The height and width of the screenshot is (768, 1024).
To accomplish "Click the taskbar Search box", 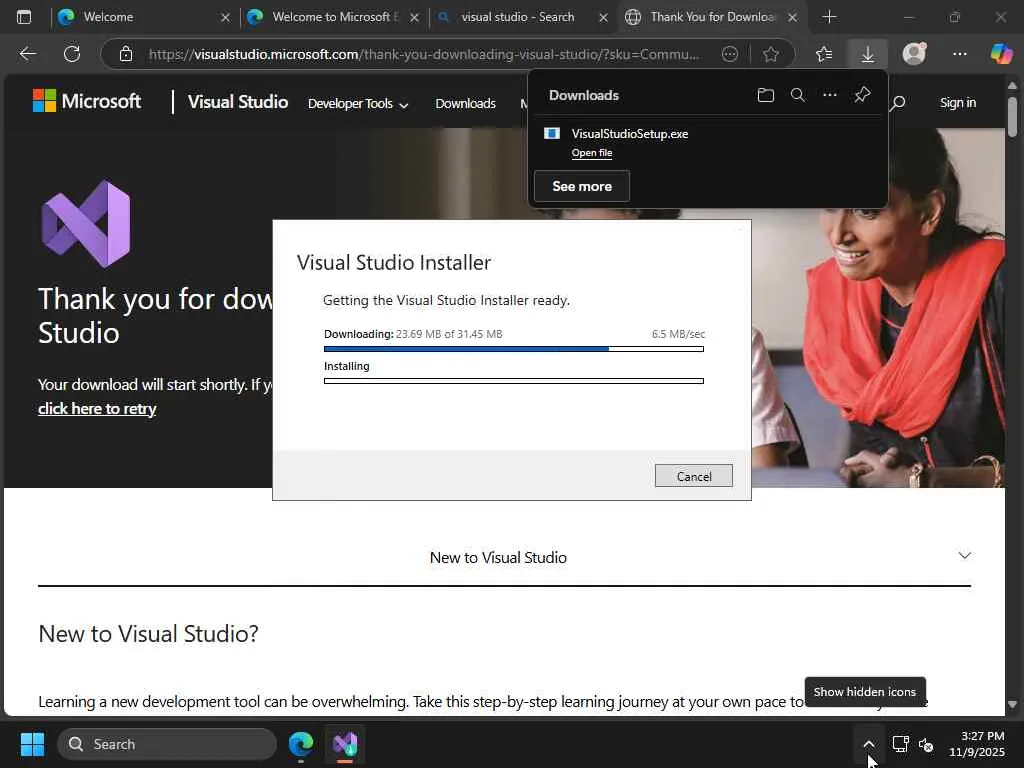I will (x=167, y=744).
